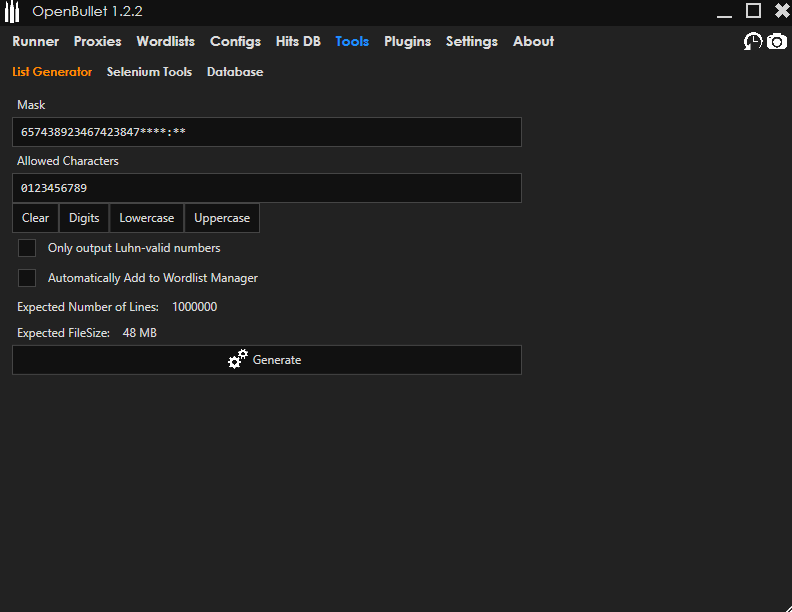Open the recent activity clock icon
The image size is (792, 612).
(x=753, y=41)
